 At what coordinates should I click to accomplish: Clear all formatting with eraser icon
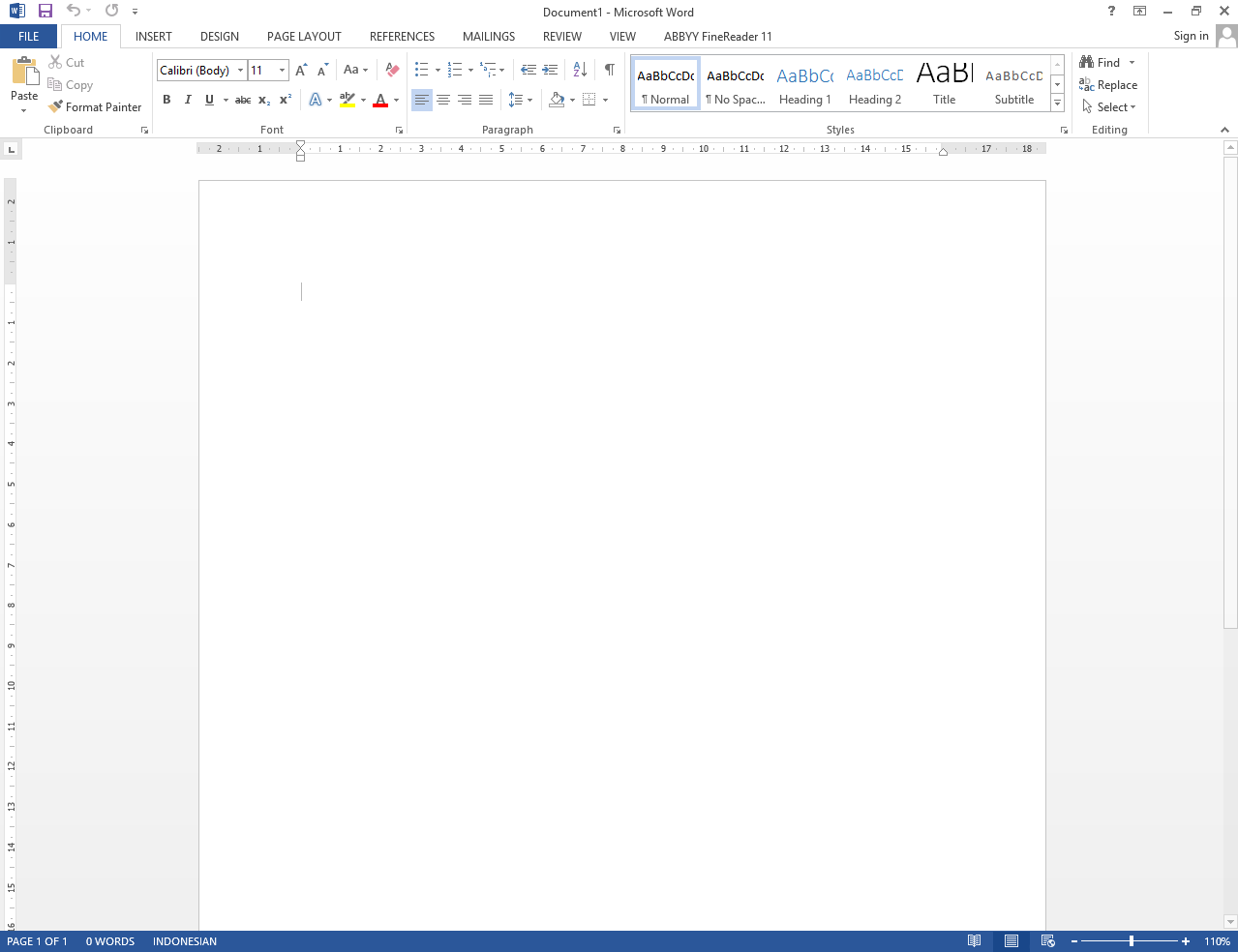click(391, 70)
